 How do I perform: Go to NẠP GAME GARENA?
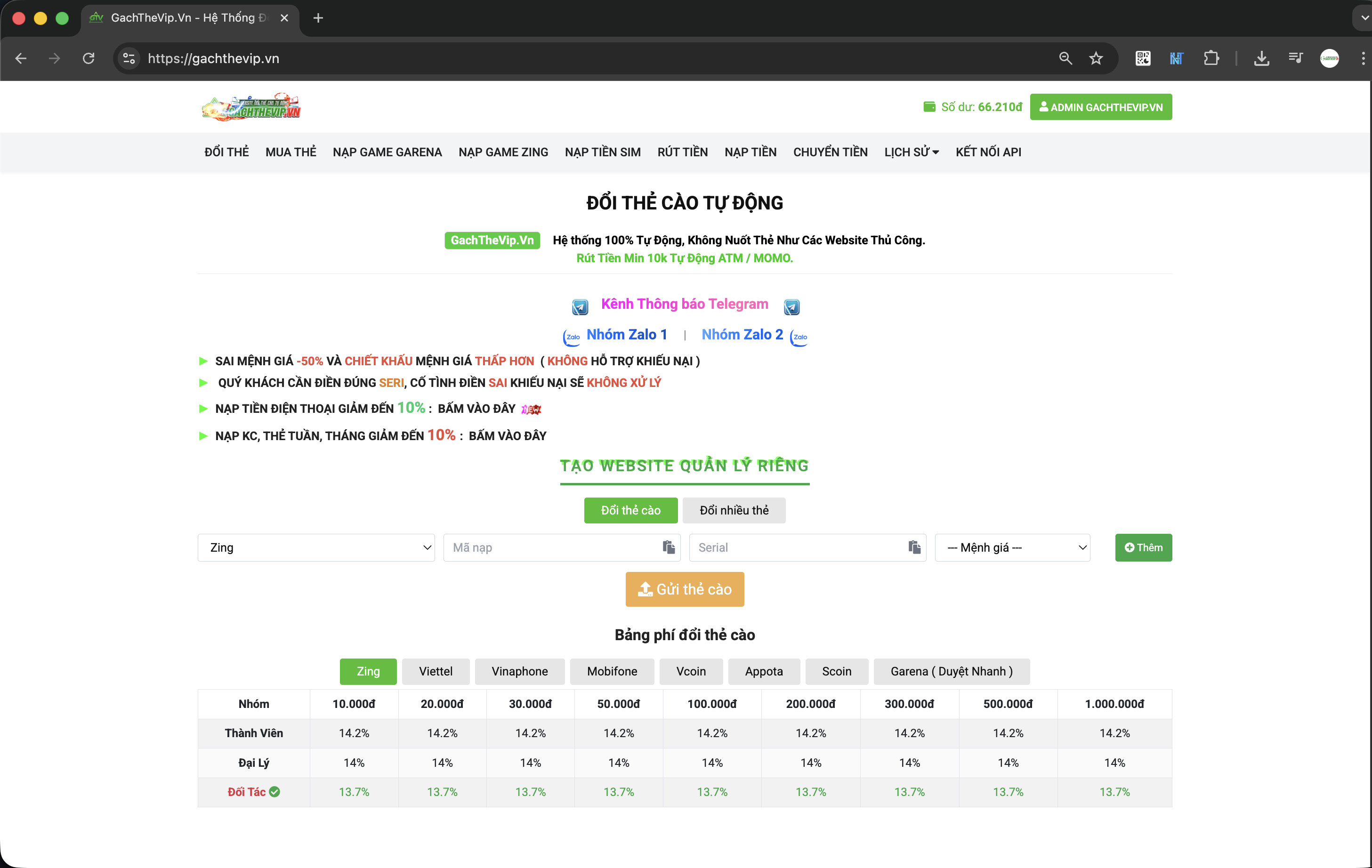387,152
